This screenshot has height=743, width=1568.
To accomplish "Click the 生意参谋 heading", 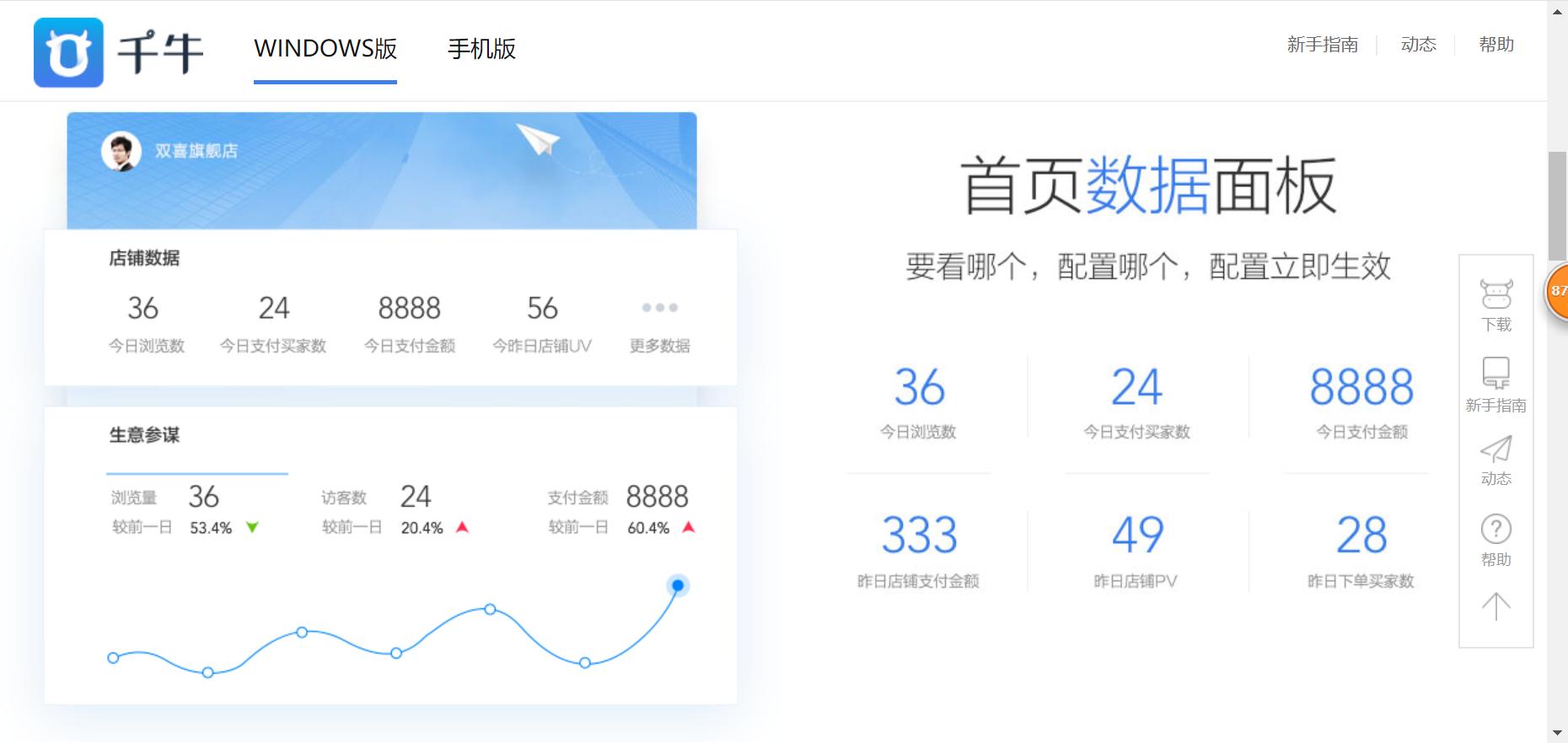I will pyautogui.click(x=144, y=435).
